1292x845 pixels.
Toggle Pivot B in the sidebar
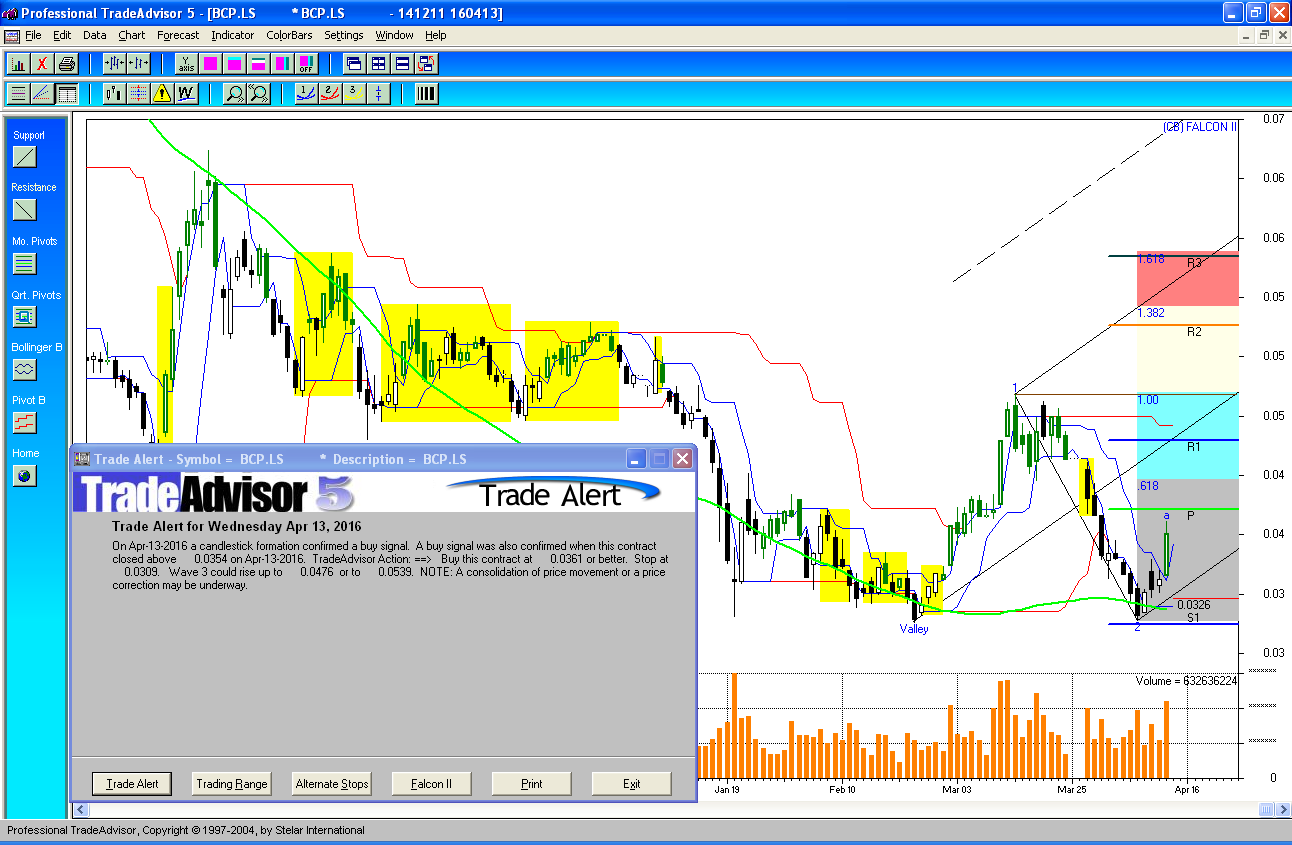tap(25, 423)
